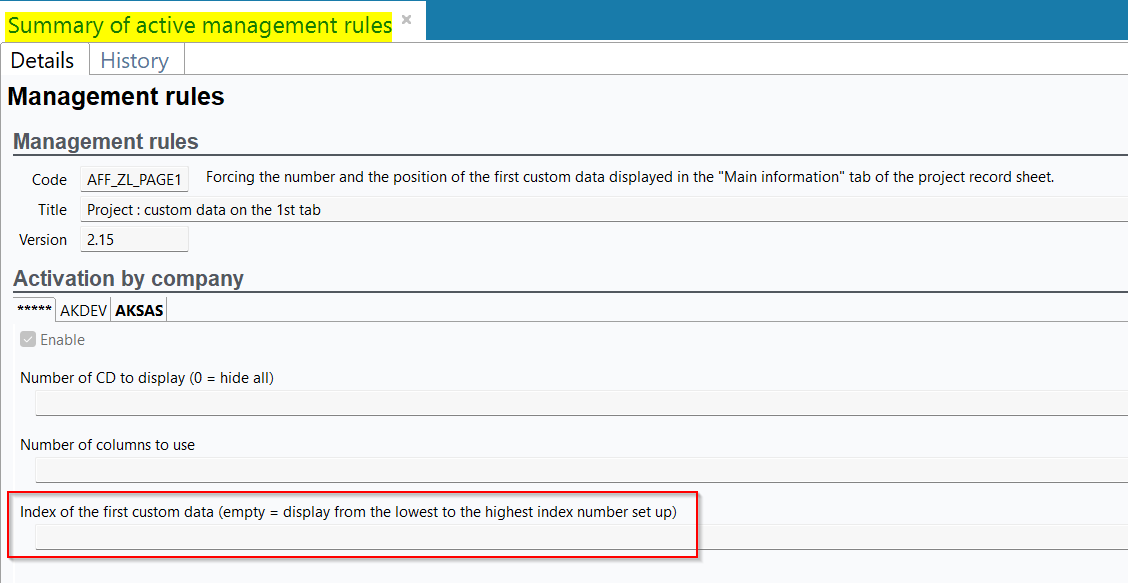Toggle the Enable checkbox
Screen dimensions: 1128x583
[x=28, y=340]
